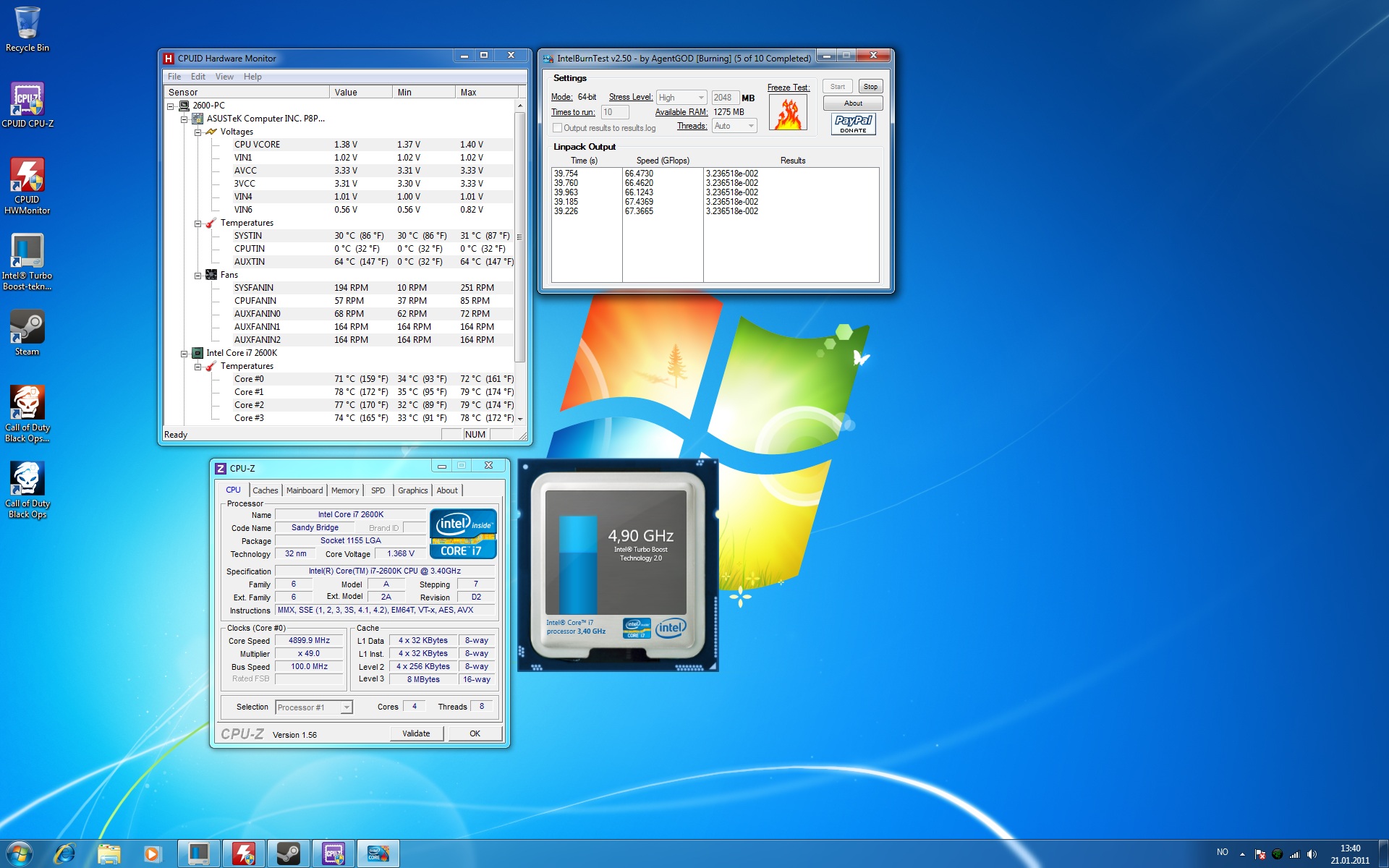Switch to the Caches tab in CPU-Z
Viewport: 1389px width, 868px height.
(266, 490)
